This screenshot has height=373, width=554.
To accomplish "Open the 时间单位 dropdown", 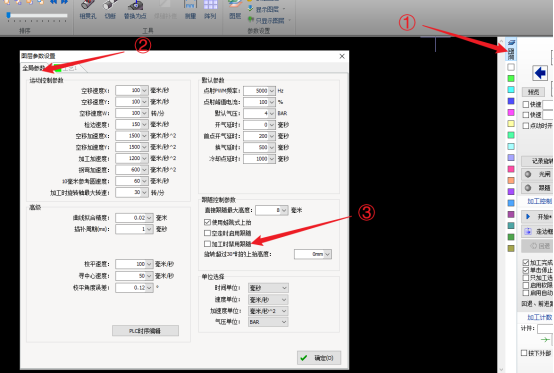I will 268,288.
